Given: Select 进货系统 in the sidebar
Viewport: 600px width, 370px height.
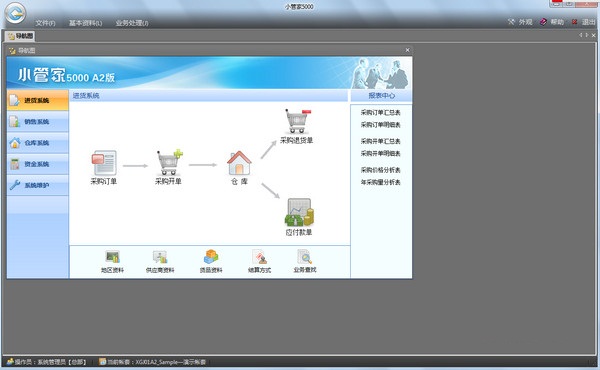Looking at the screenshot, I should point(38,100).
